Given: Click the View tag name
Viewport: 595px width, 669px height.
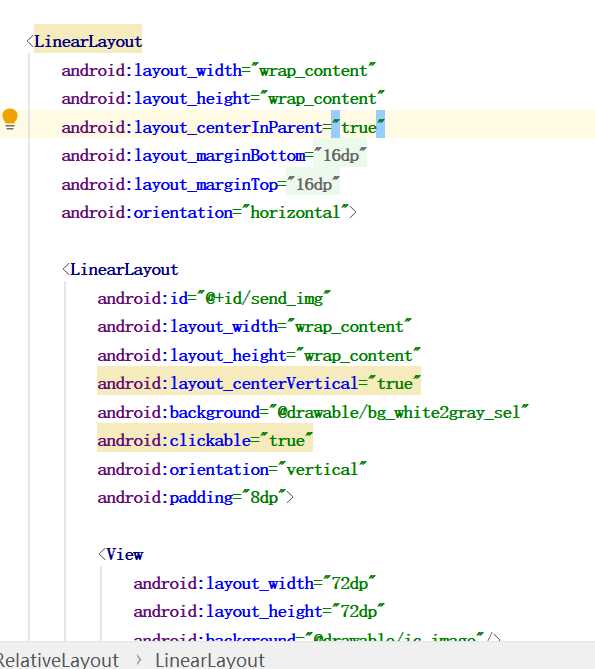Looking at the screenshot, I should pos(125,555).
